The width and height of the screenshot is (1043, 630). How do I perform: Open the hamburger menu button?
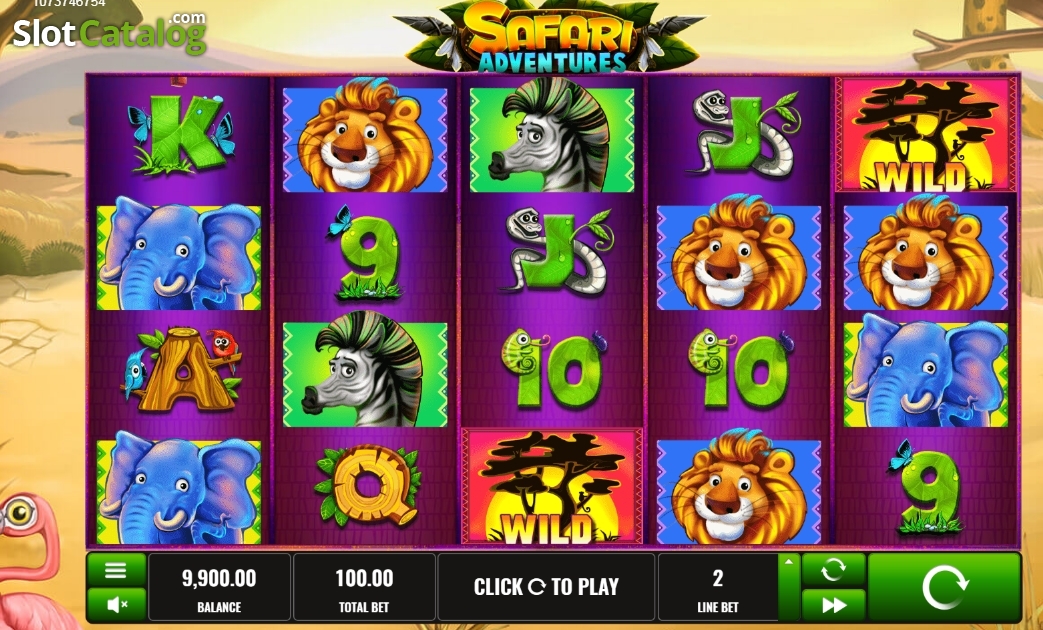point(116,570)
